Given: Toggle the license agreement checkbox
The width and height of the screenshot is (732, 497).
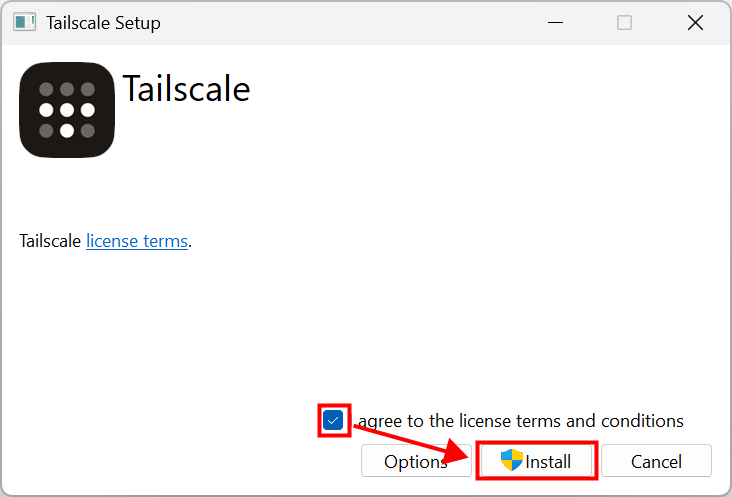Looking at the screenshot, I should click(x=333, y=421).
